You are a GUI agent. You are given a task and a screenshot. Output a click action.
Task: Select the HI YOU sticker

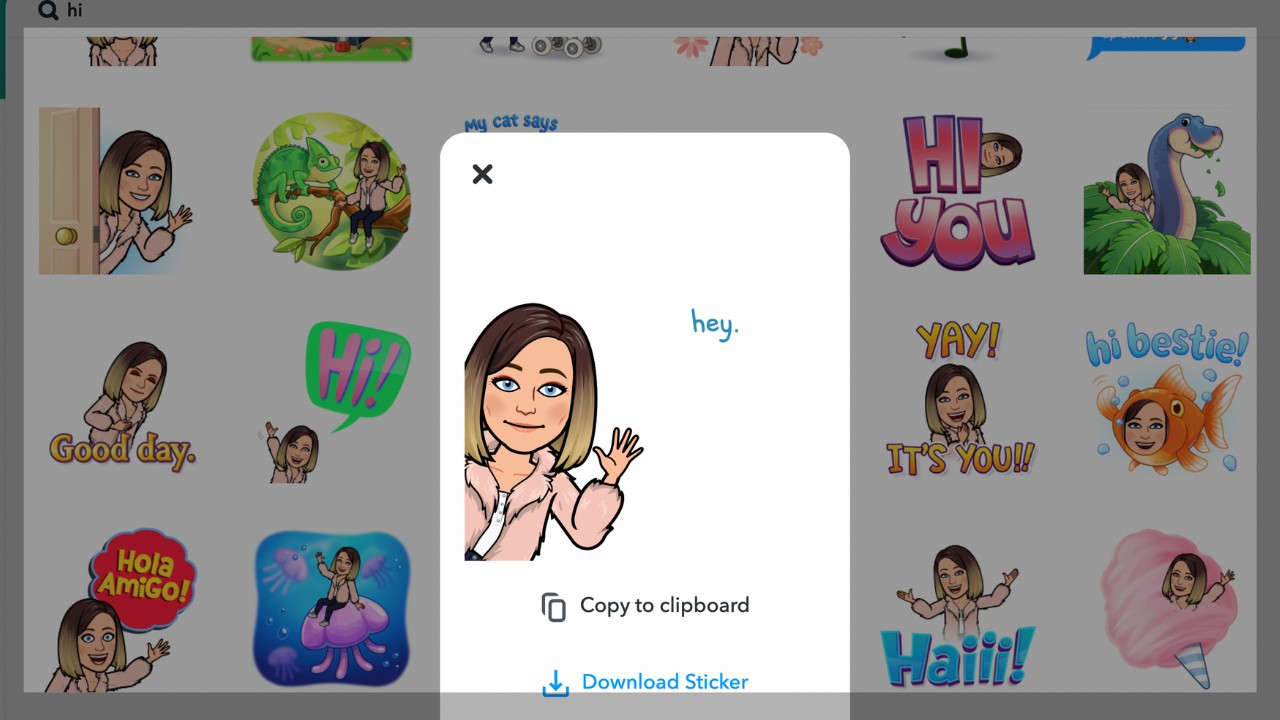957,192
